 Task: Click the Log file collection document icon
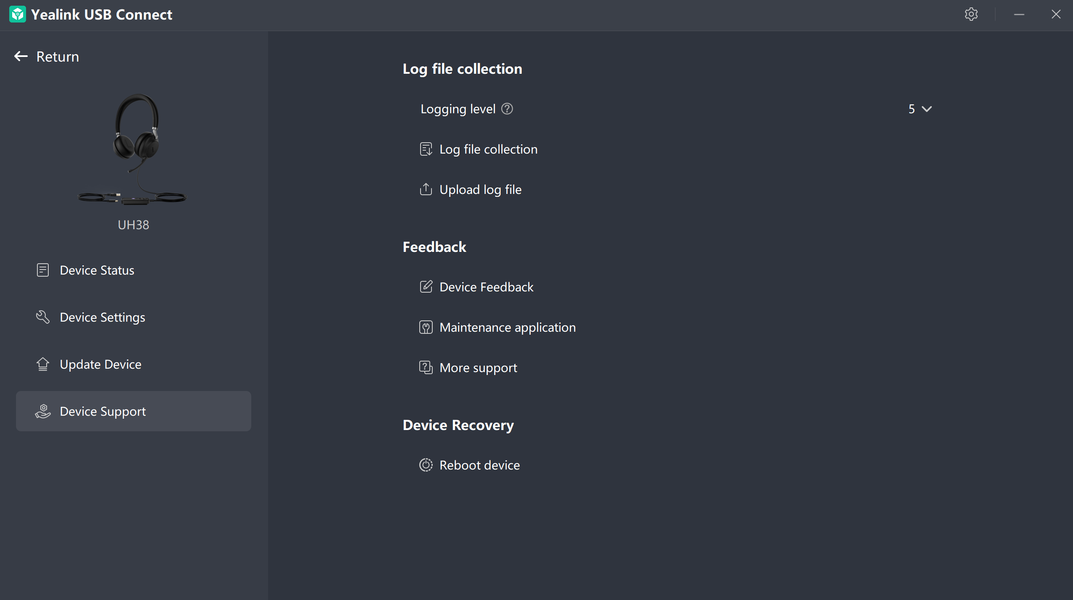(x=426, y=149)
